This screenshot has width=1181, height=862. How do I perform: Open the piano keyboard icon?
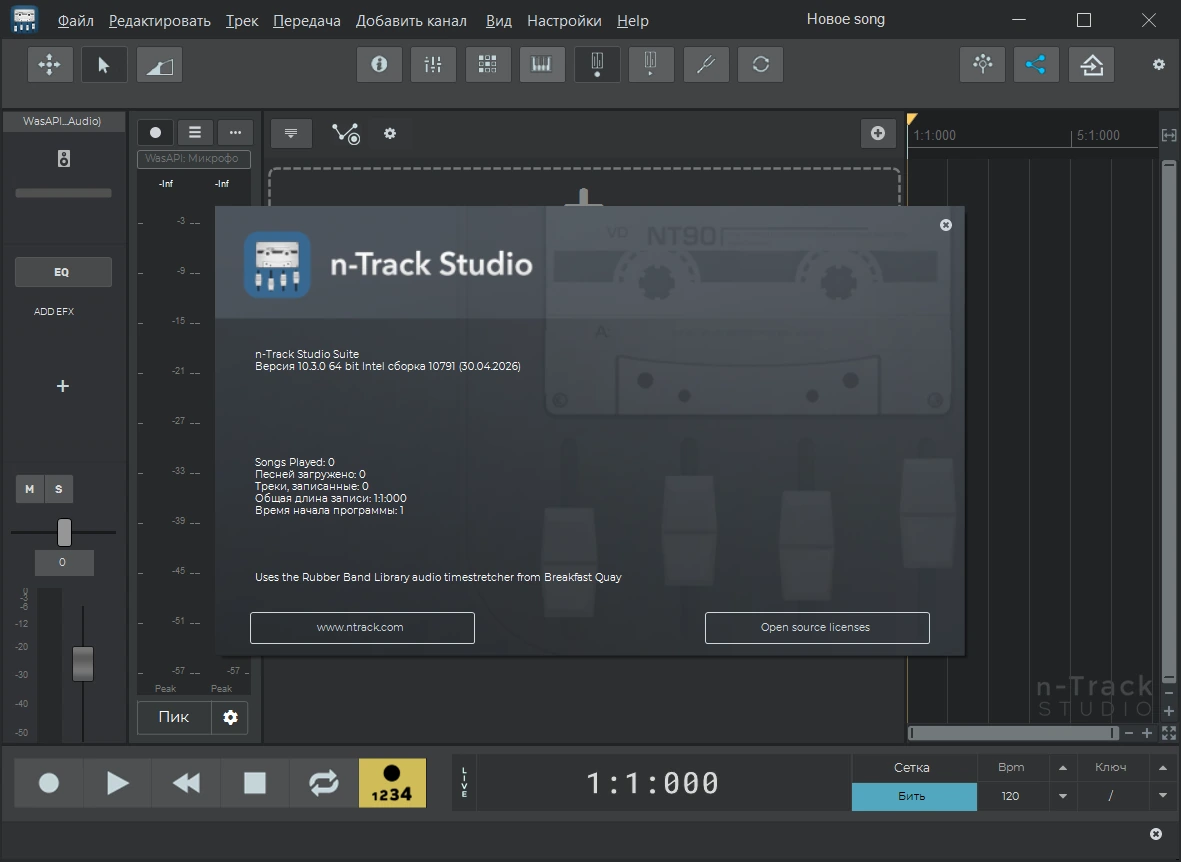[542, 64]
